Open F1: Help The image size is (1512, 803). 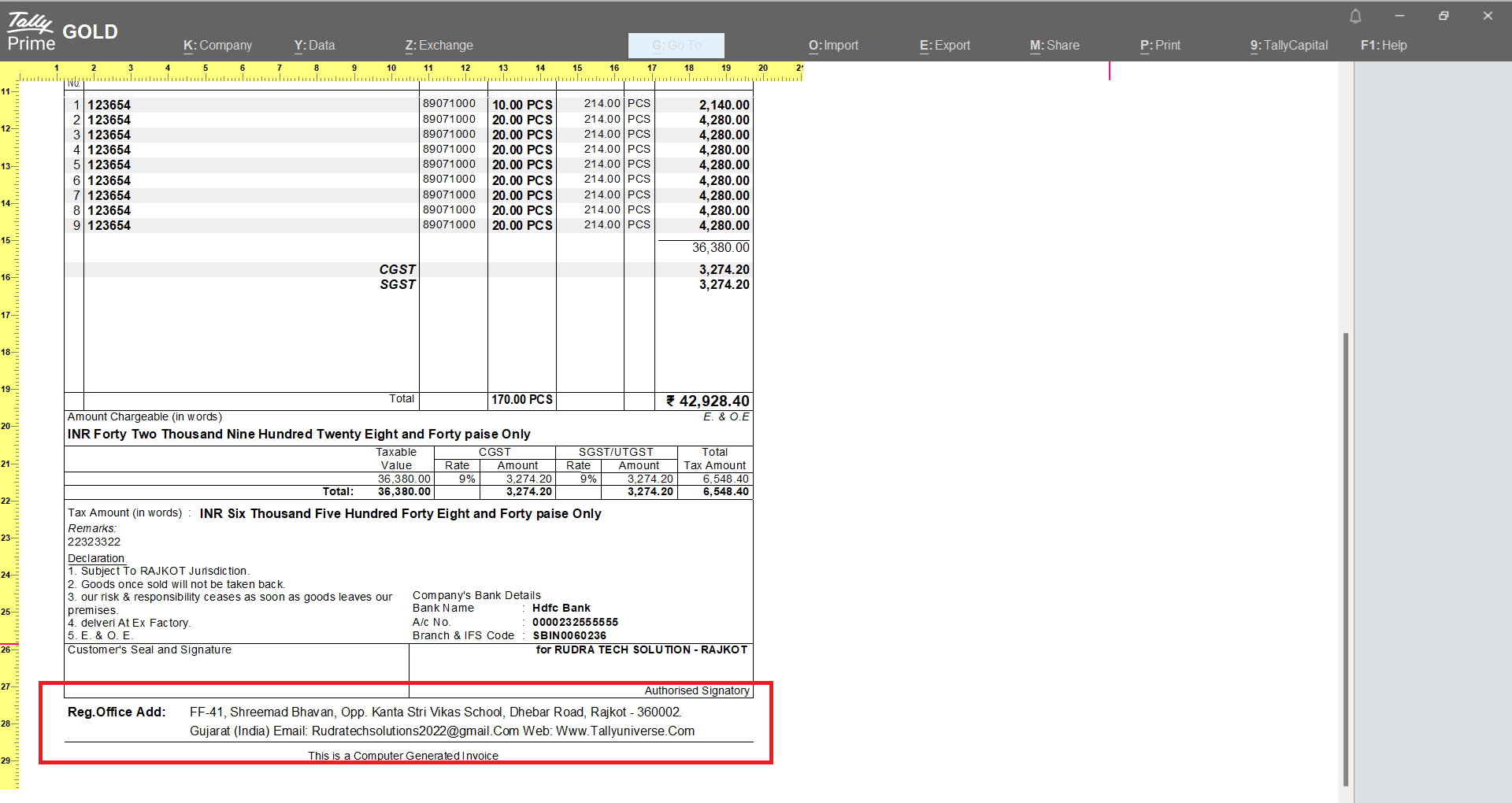[x=1383, y=46]
